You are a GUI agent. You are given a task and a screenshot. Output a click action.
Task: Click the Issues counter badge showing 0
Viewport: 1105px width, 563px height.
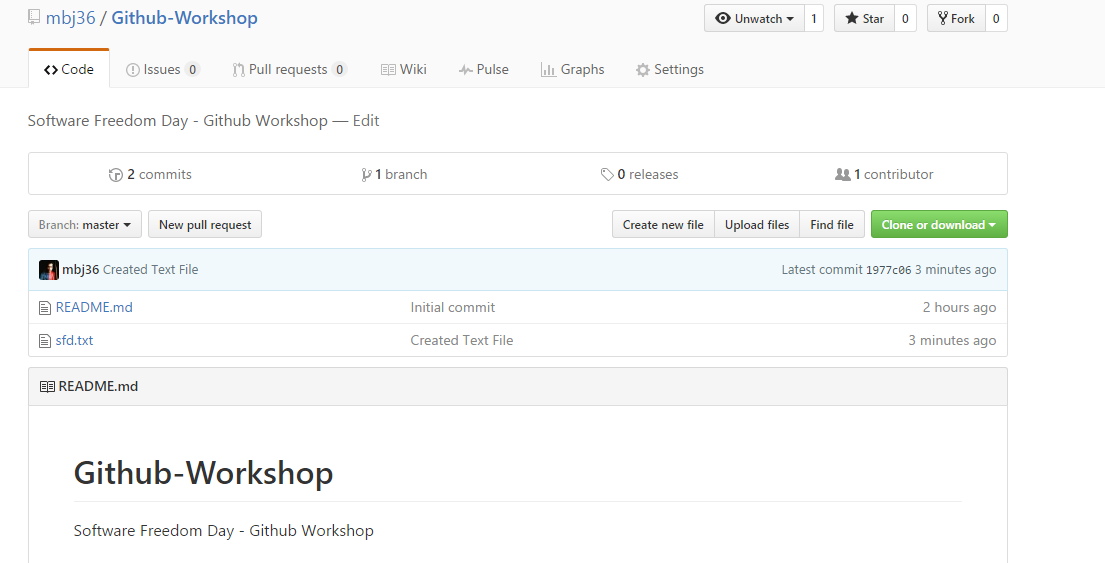192,70
